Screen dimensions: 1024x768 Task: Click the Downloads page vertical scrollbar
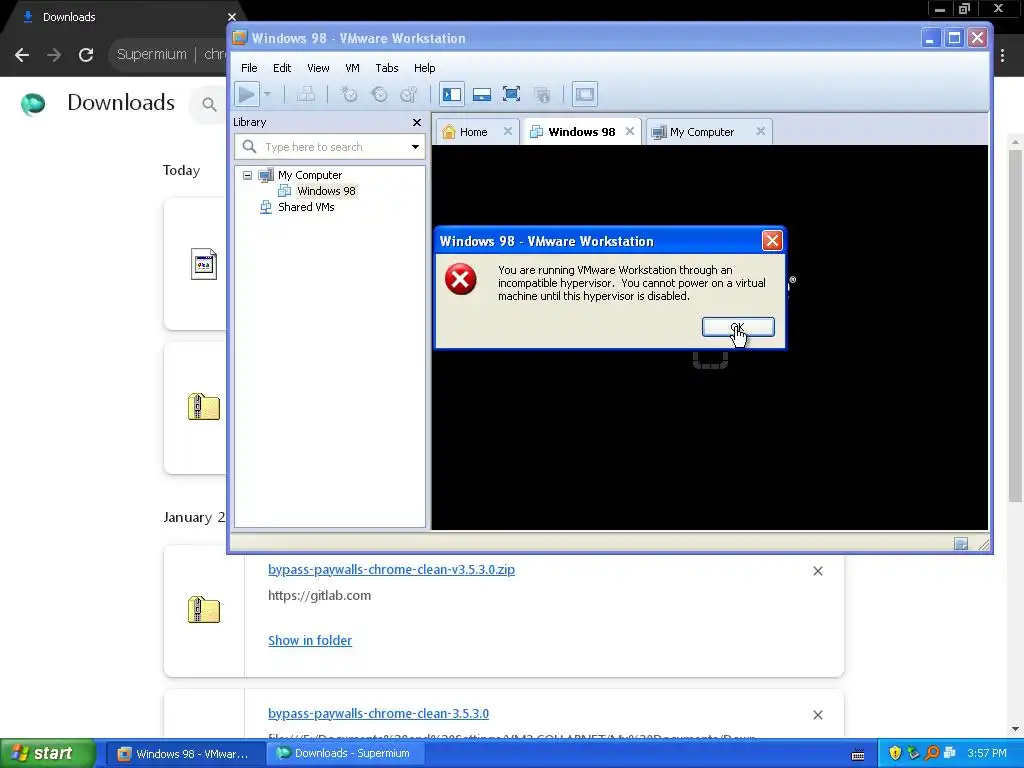pos(1015,327)
